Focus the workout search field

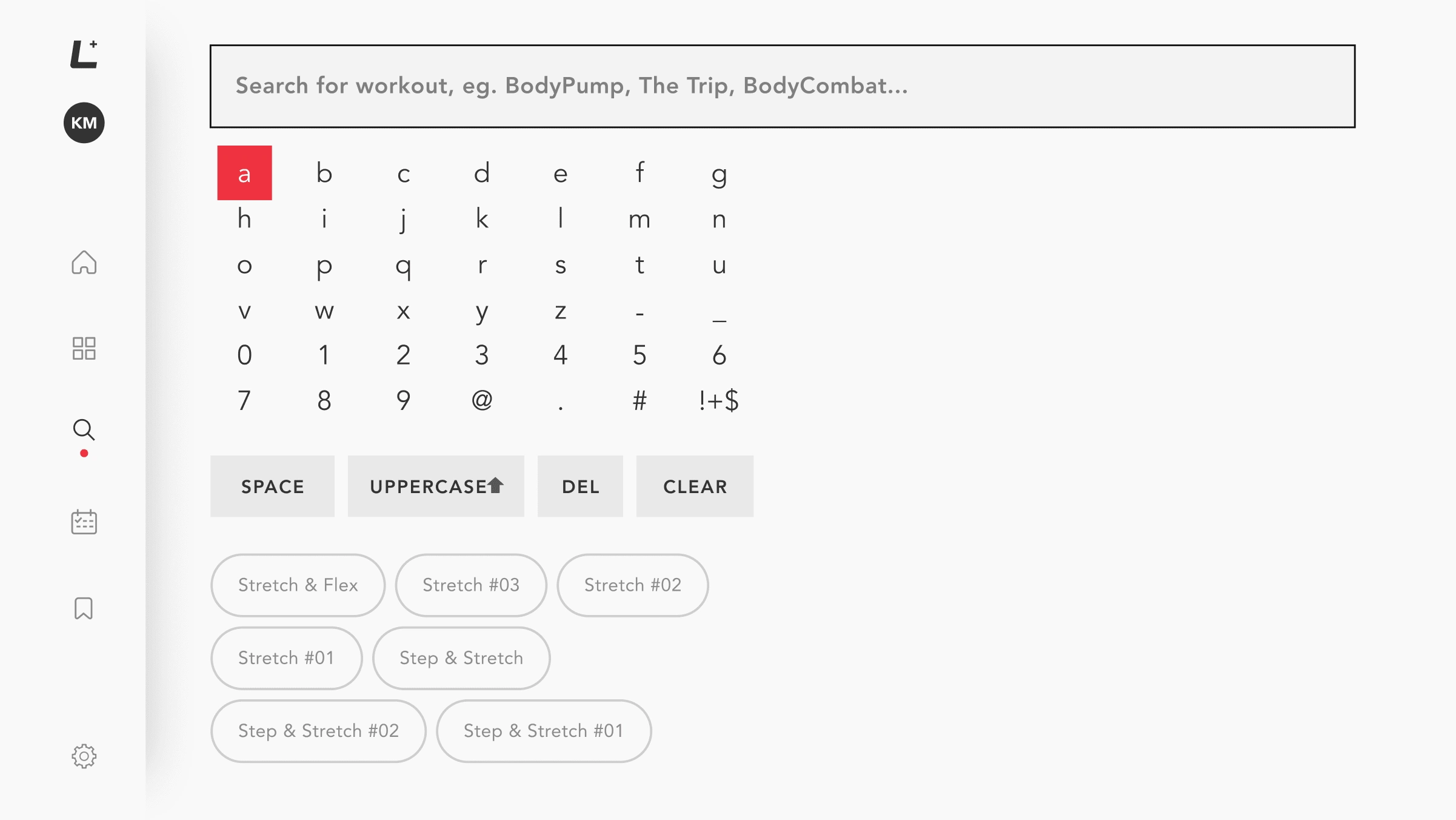[782, 86]
